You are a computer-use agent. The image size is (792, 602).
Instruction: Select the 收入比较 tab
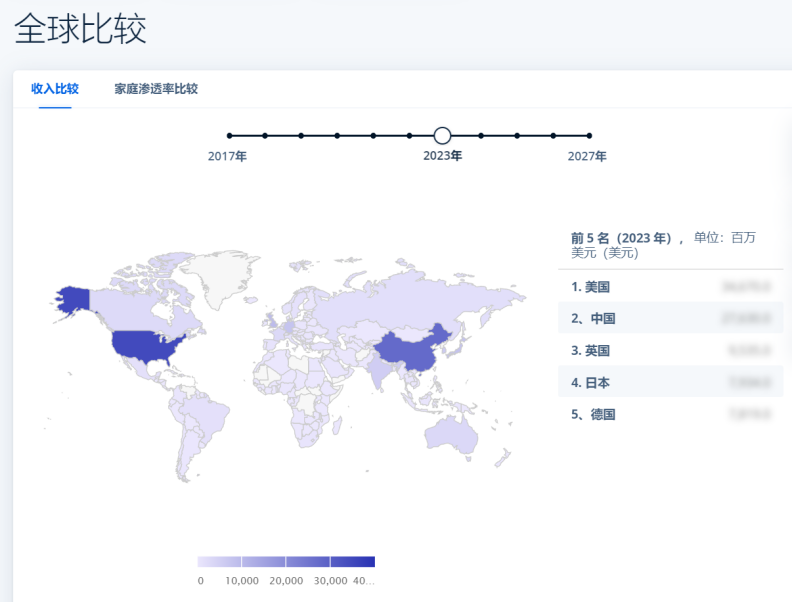click(55, 89)
